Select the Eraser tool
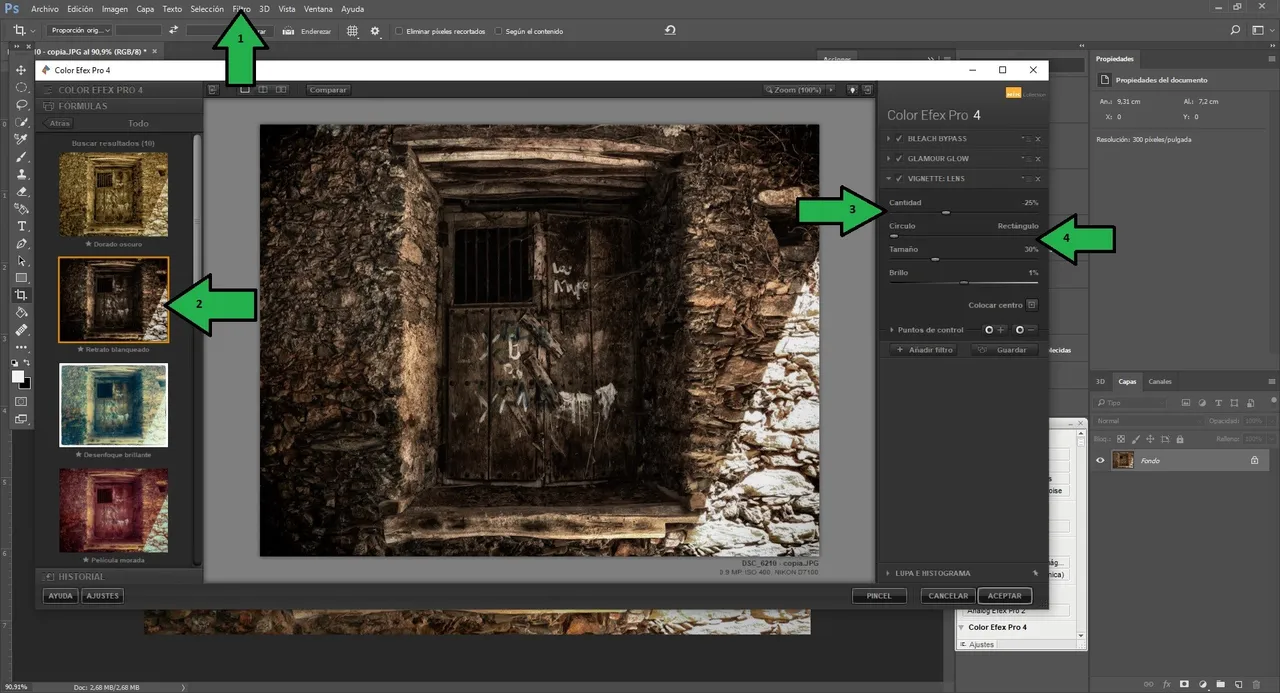The height and width of the screenshot is (693, 1280). click(x=21, y=191)
